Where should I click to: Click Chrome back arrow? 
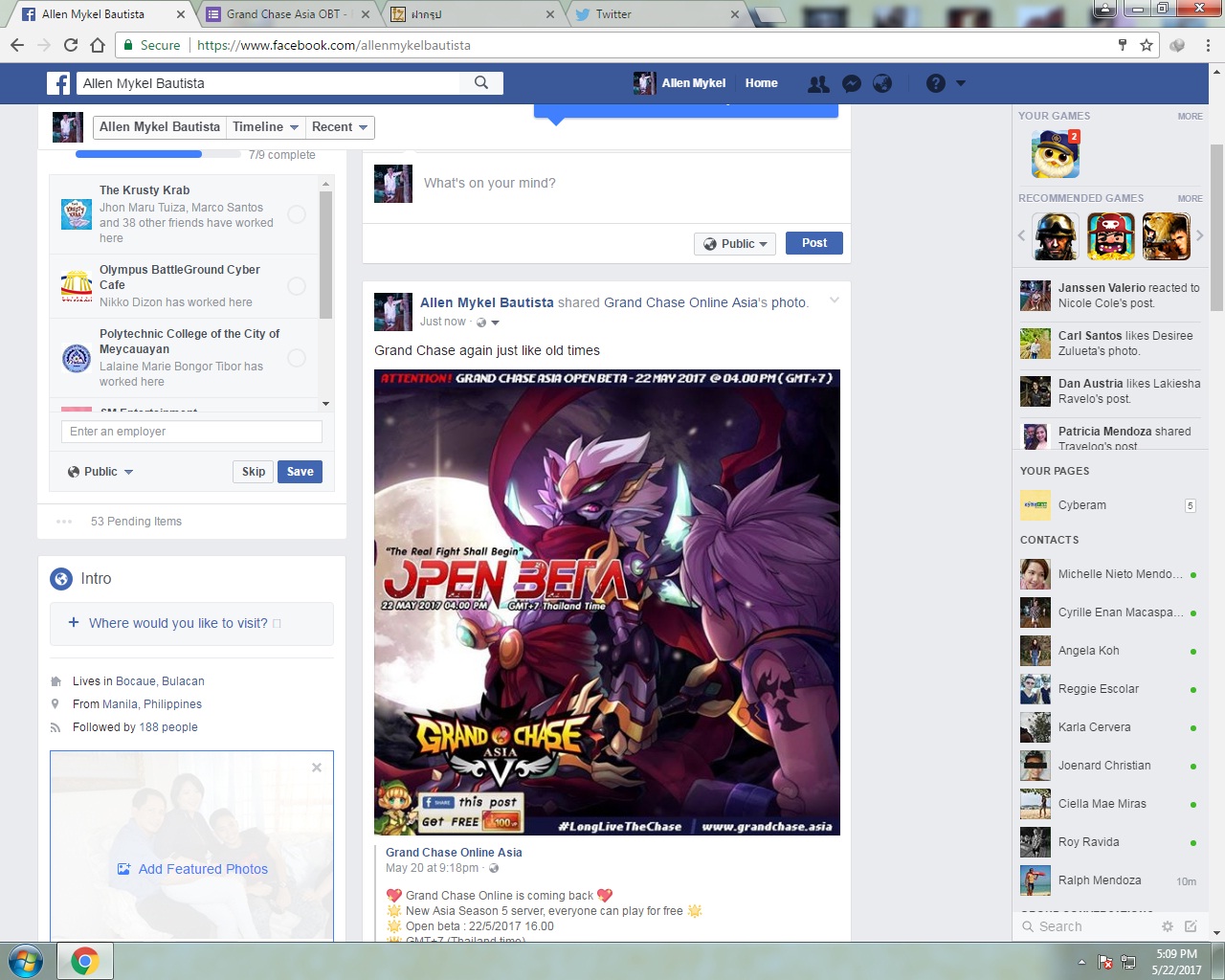pos(17,45)
